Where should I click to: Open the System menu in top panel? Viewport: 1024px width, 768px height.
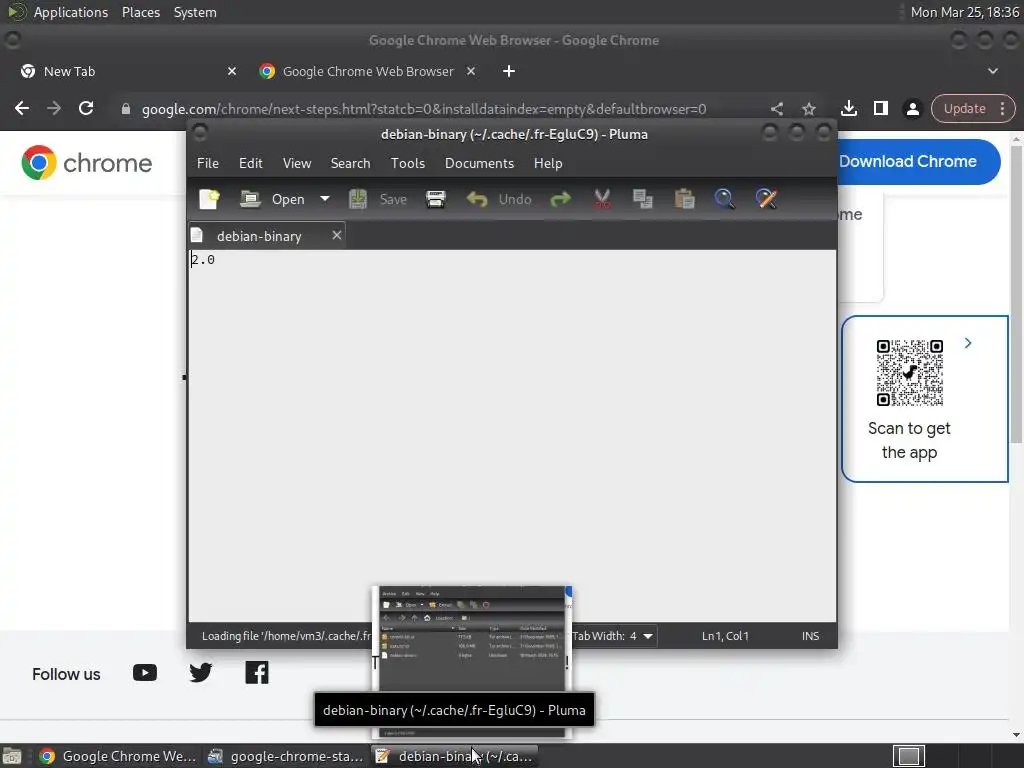[x=195, y=12]
